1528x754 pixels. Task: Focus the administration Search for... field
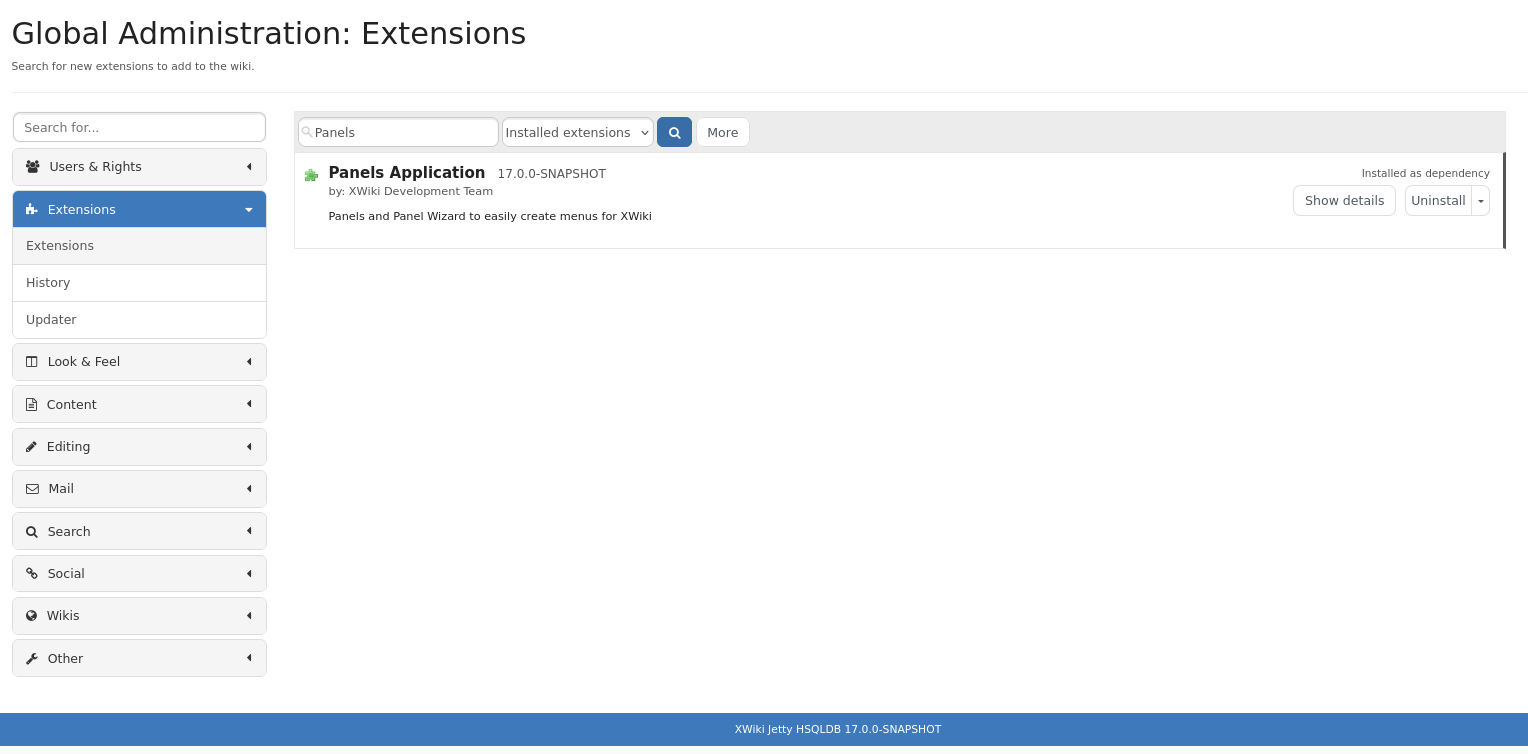coord(139,127)
